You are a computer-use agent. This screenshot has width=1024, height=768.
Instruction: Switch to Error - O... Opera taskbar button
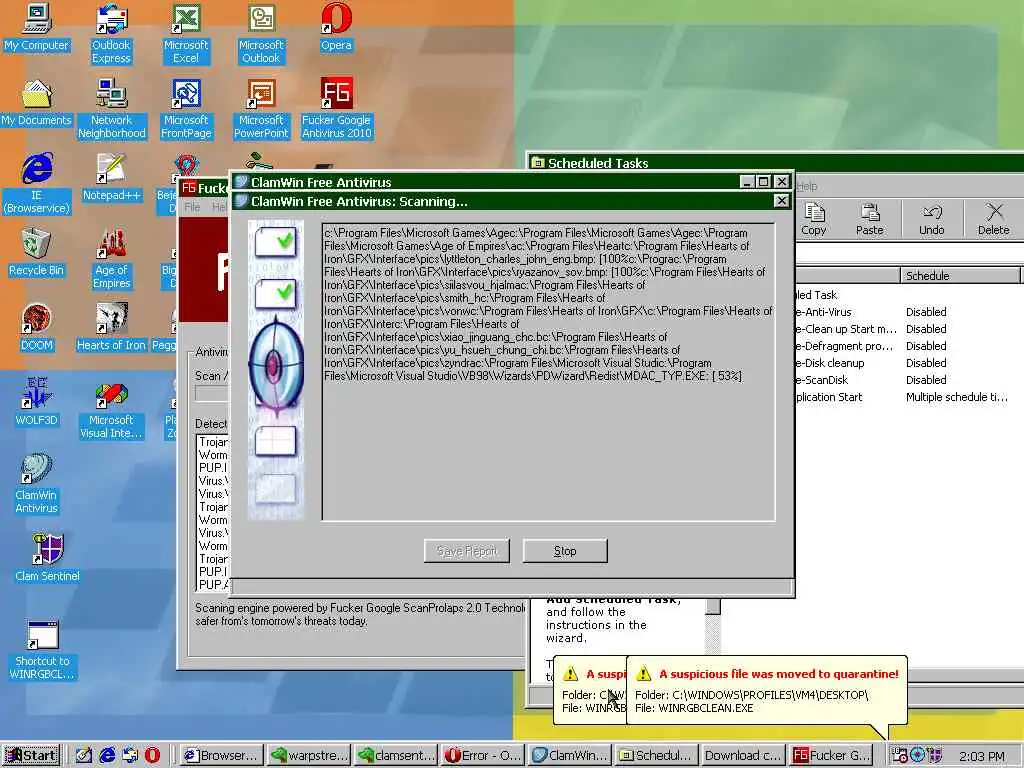coord(483,756)
